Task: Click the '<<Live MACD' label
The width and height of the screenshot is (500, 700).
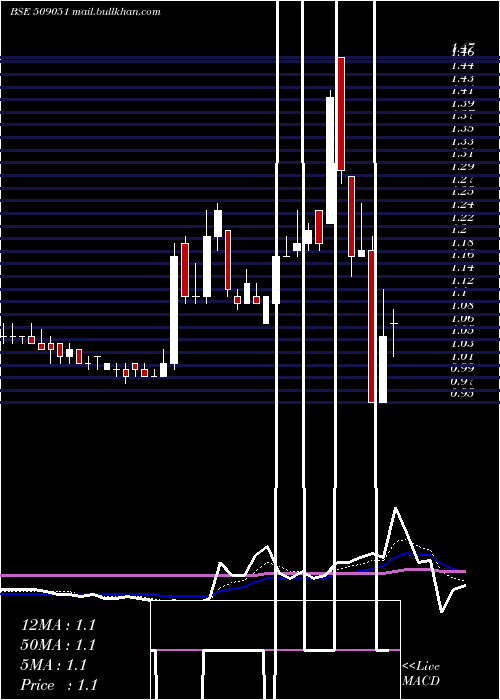Action: click(x=421, y=673)
